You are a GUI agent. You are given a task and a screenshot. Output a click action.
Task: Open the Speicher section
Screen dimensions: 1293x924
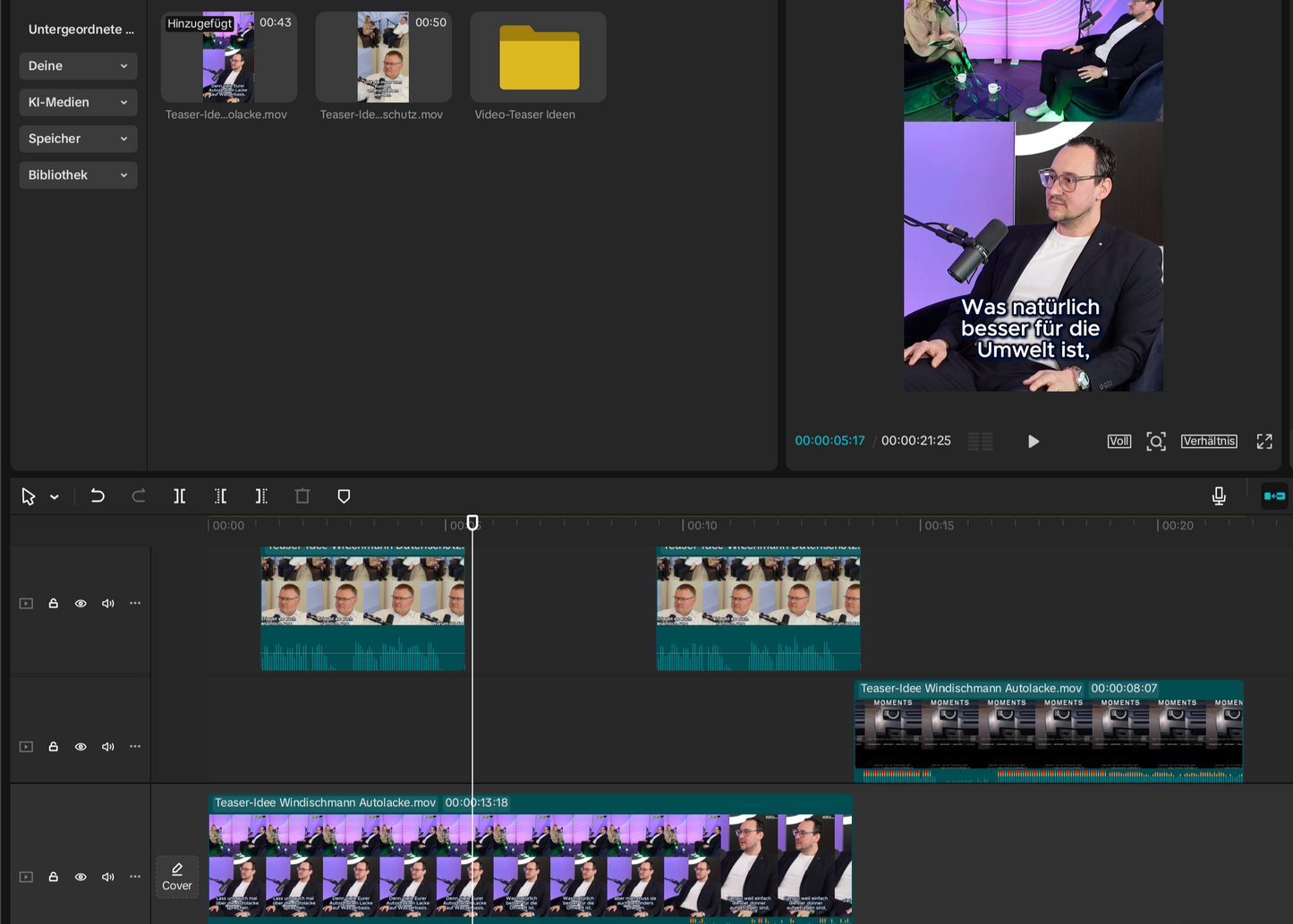[x=78, y=139]
